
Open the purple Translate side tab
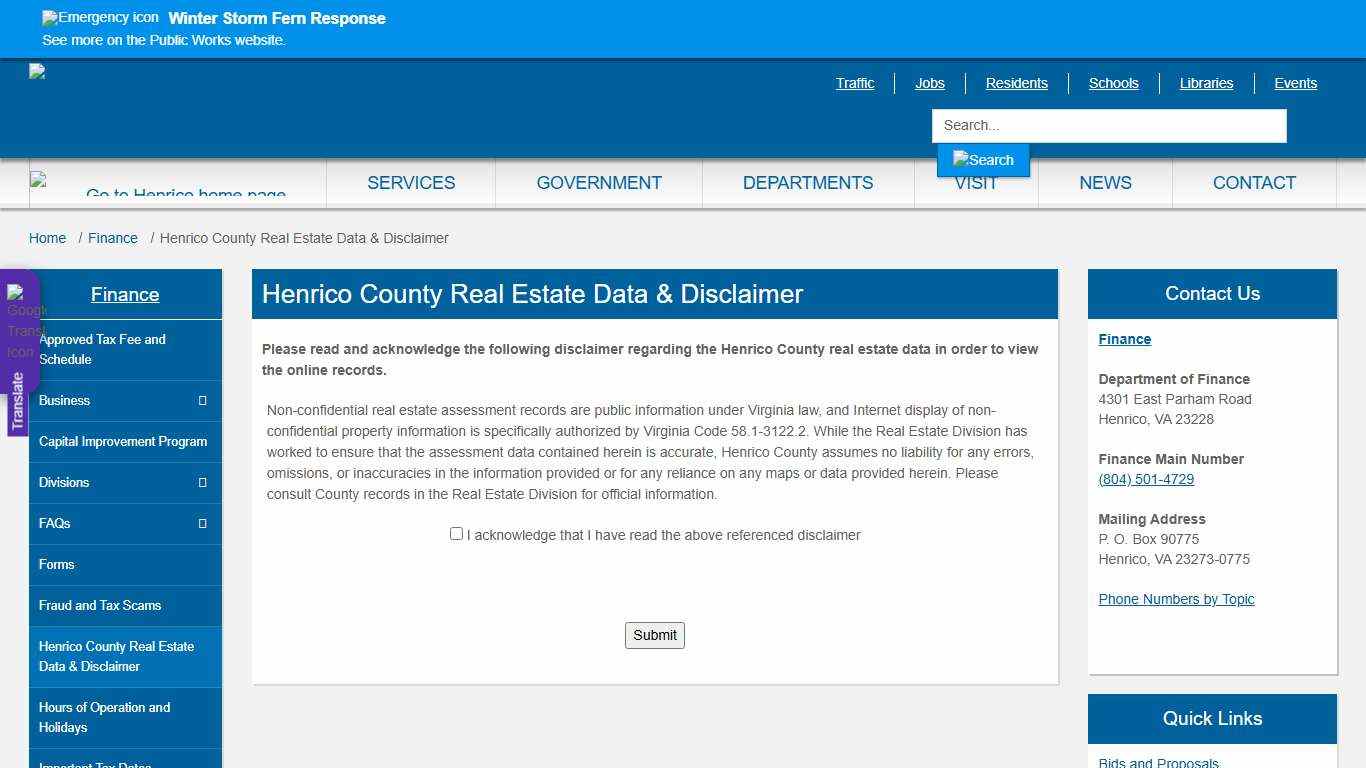(x=18, y=390)
